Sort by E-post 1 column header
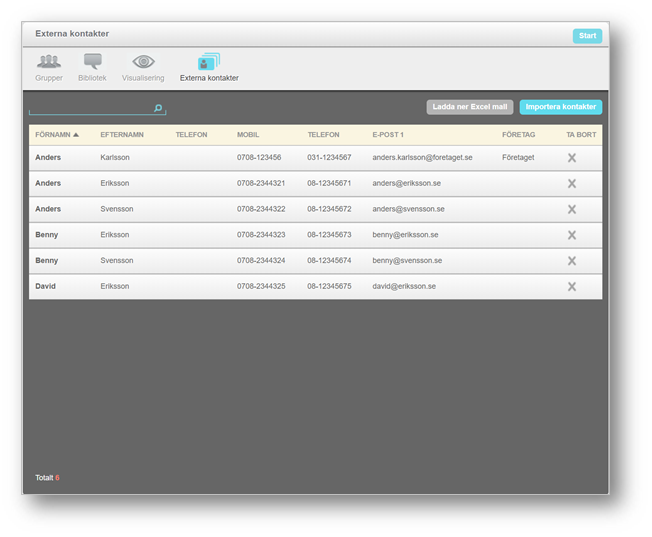Screen dimensions: 652x537 388,135
